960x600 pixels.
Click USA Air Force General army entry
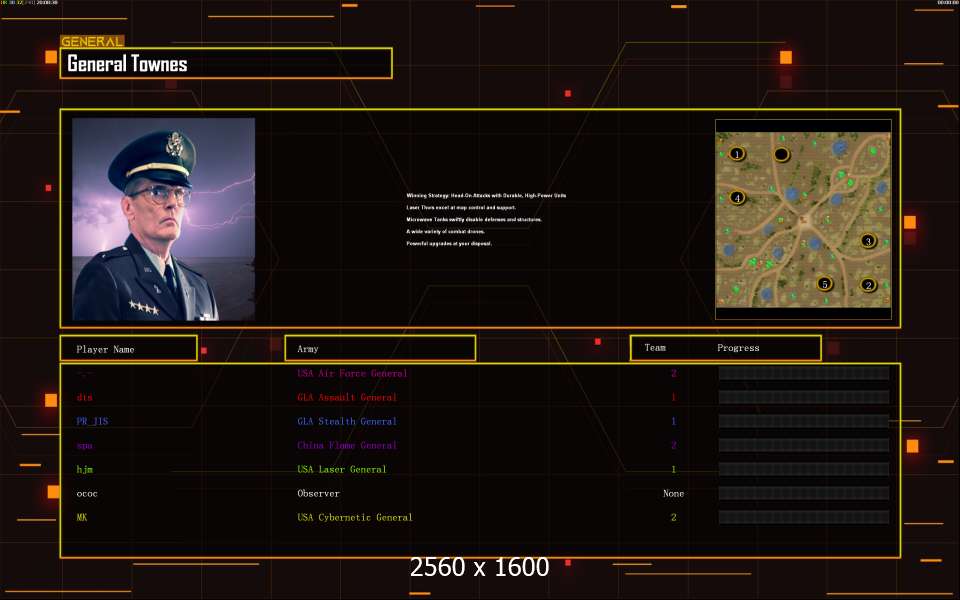(352, 373)
